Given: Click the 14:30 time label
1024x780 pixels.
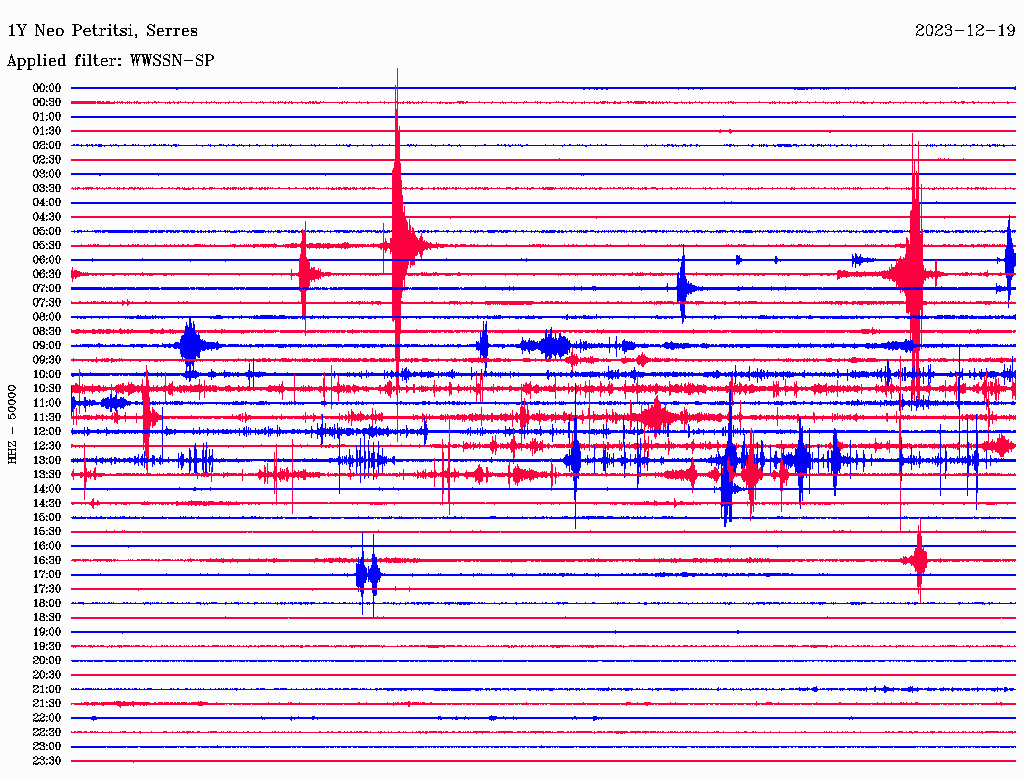Looking at the screenshot, I should [47, 504].
